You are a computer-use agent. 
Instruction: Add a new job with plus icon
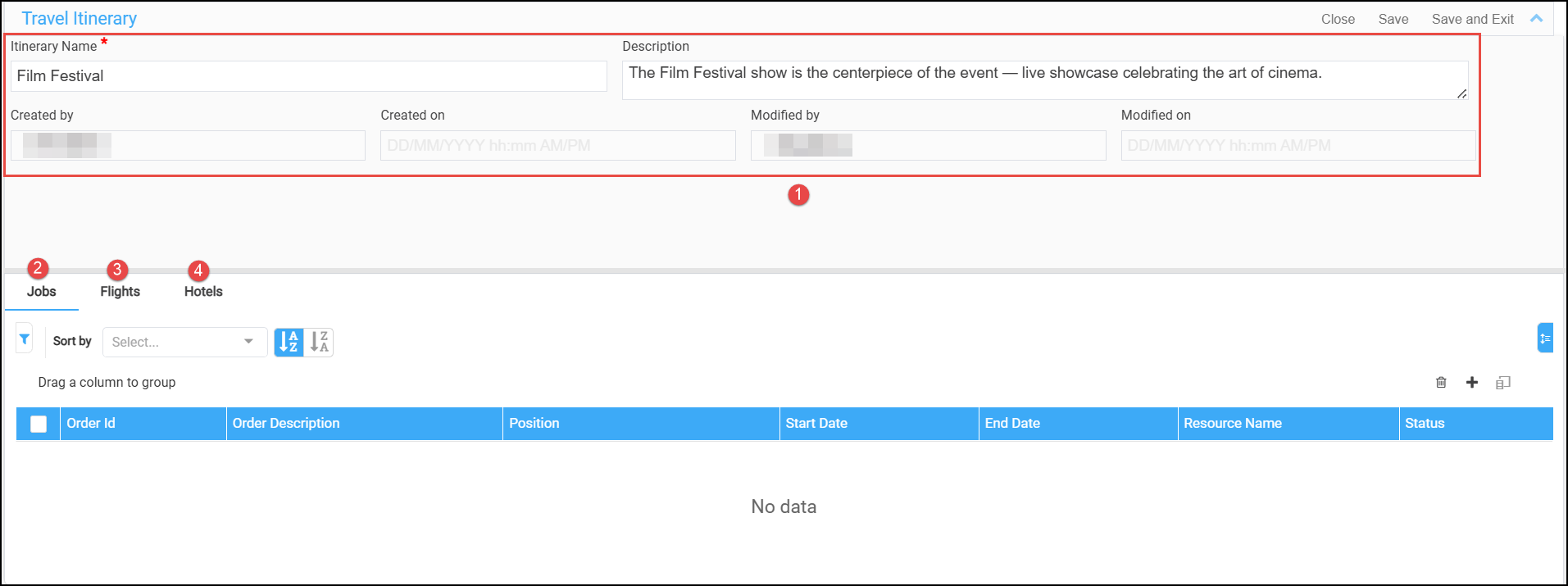tap(1472, 383)
